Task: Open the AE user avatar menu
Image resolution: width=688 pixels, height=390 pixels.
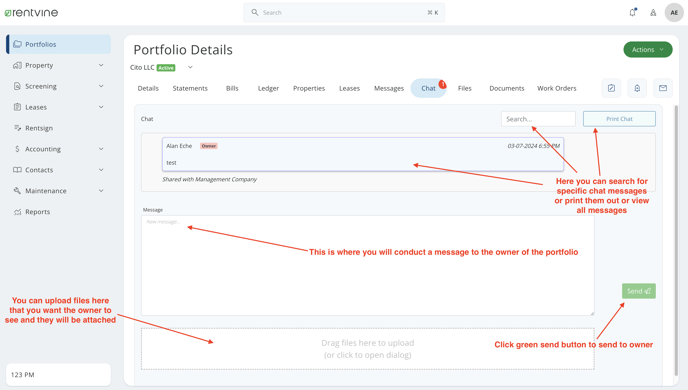Action: coord(674,13)
